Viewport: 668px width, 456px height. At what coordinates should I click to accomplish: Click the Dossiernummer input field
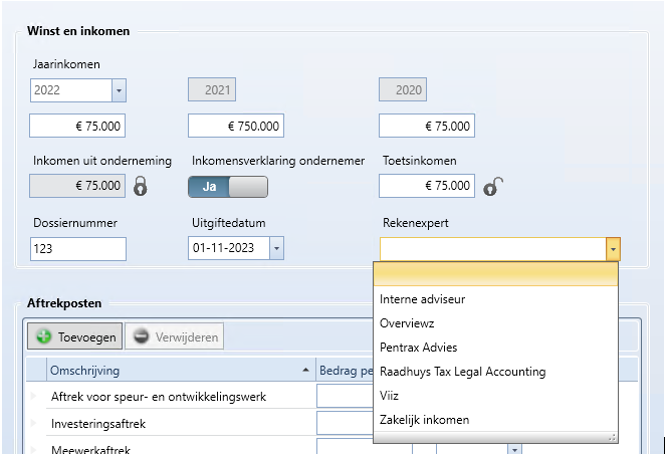[78, 249]
